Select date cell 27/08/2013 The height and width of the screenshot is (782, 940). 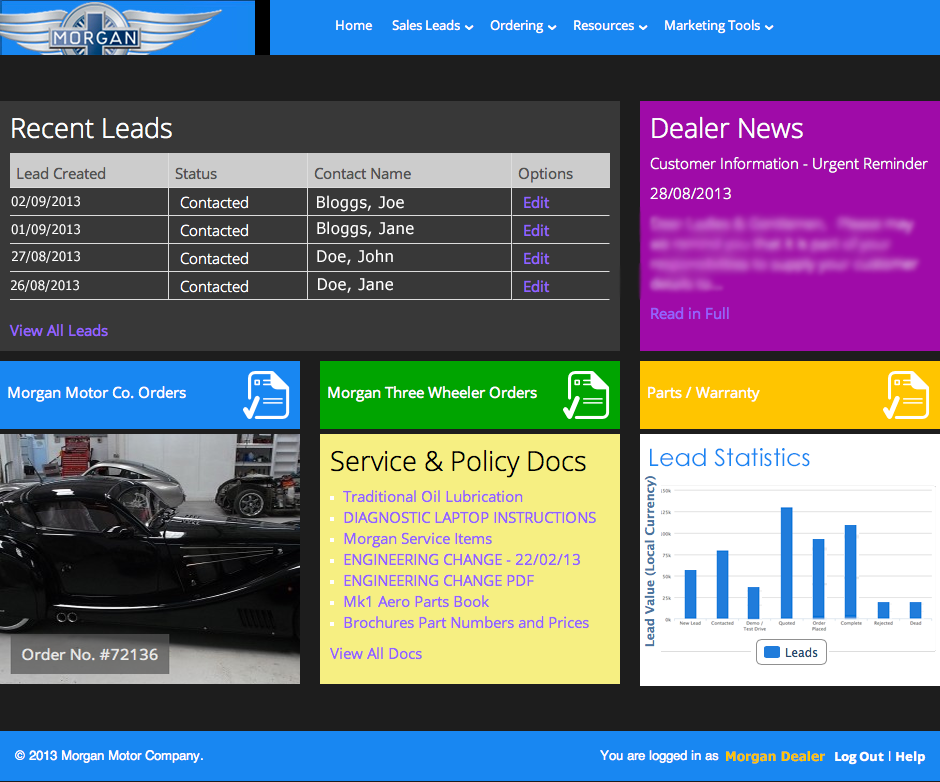pos(46,257)
